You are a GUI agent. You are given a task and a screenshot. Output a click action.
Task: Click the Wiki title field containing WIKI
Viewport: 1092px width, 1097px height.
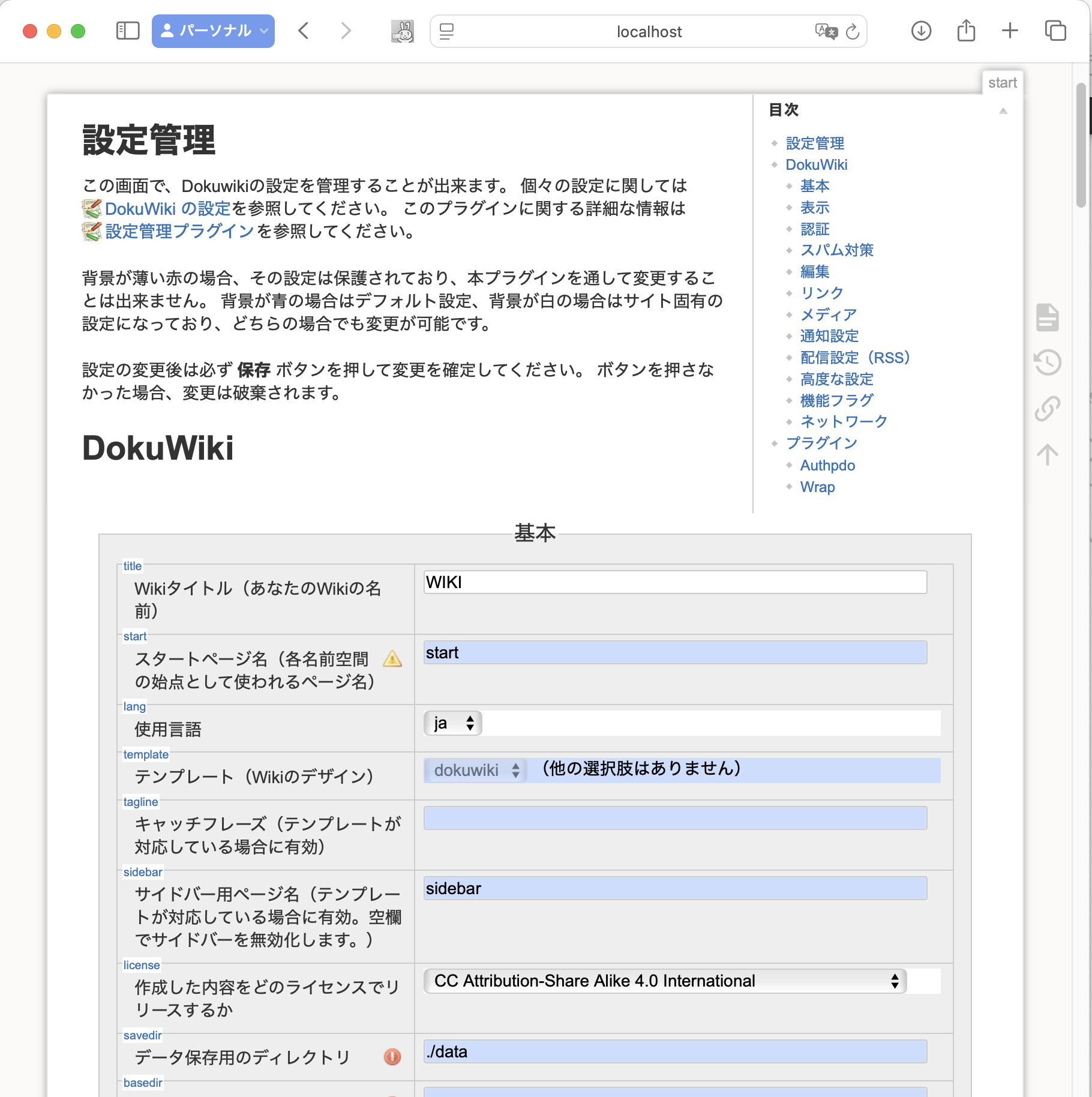674,582
